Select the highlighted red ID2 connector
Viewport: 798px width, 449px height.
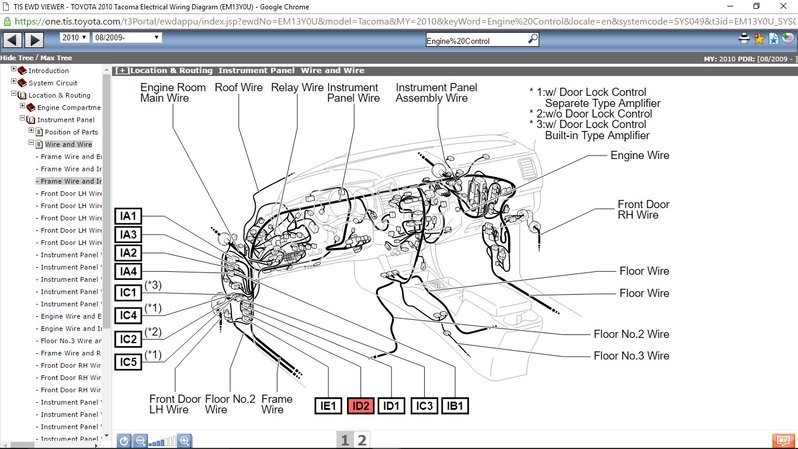[x=361, y=406]
